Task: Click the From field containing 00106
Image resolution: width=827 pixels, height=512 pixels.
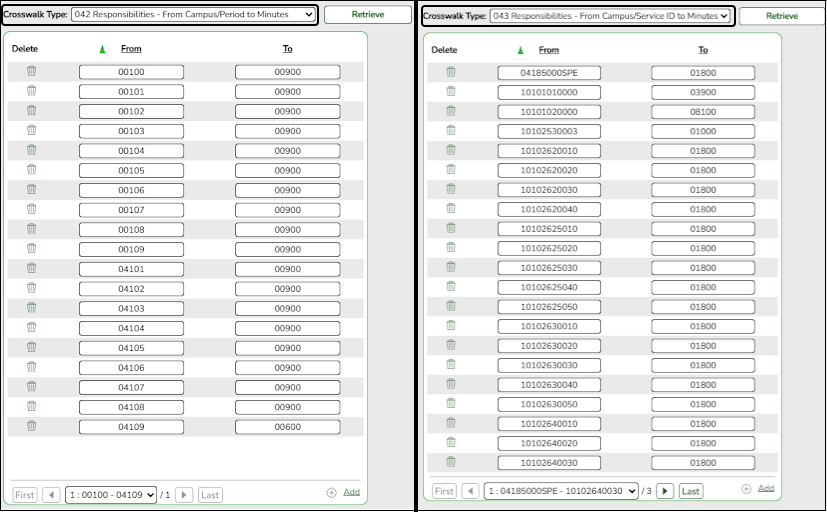Action: (131, 190)
